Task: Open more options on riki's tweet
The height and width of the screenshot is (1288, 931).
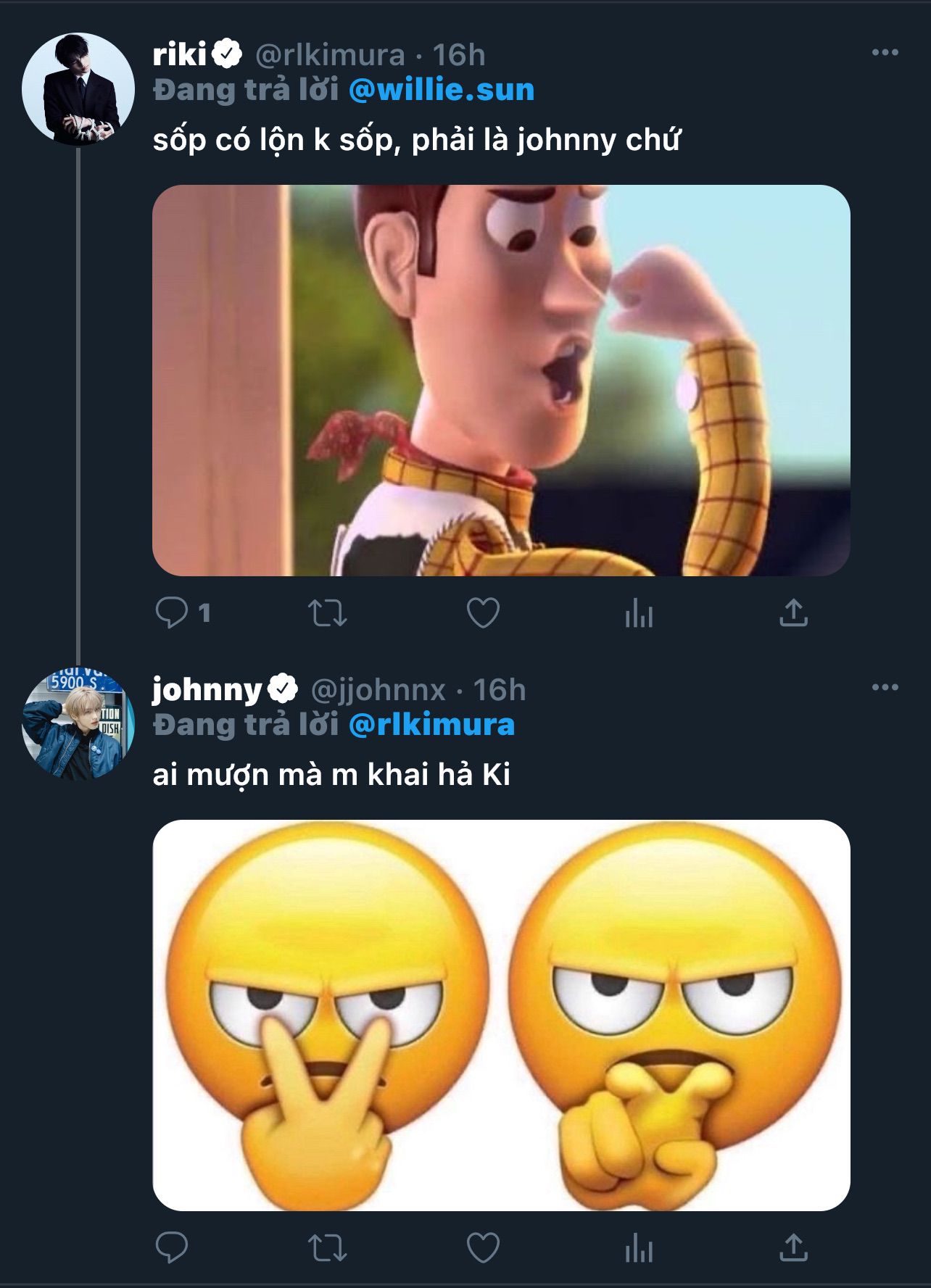Action: tap(885, 52)
